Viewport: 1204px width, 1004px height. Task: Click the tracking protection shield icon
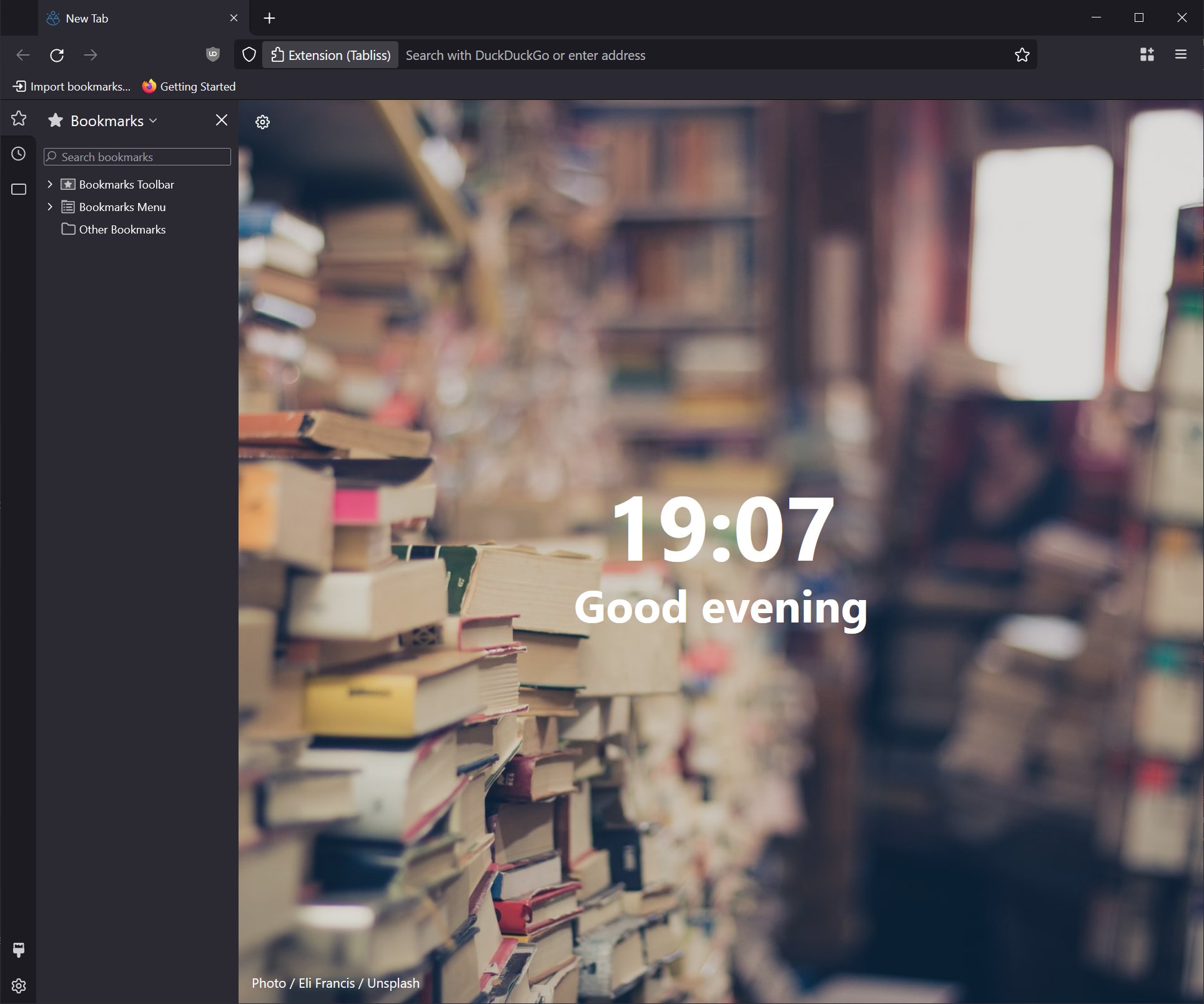[249, 55]
